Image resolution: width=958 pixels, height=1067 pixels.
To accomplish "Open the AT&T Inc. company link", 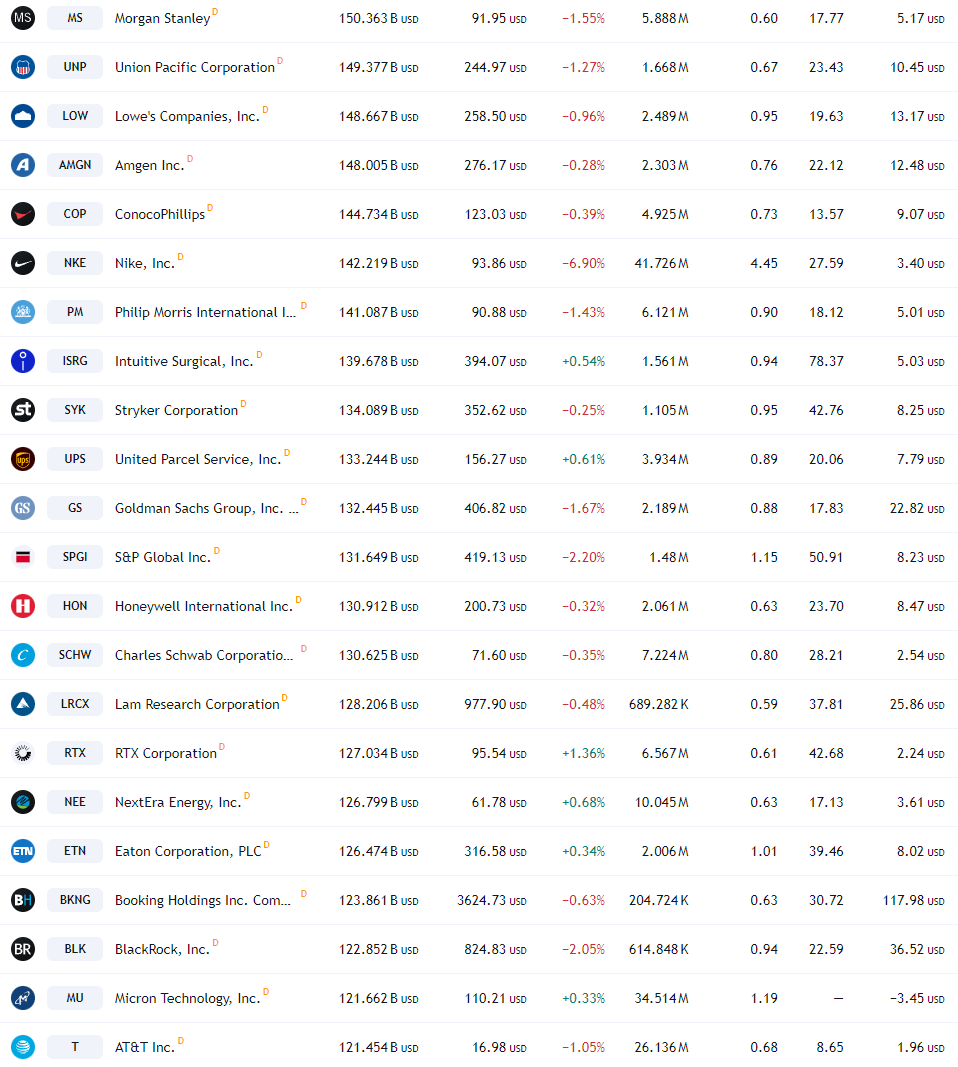I will click(144, 1047).
